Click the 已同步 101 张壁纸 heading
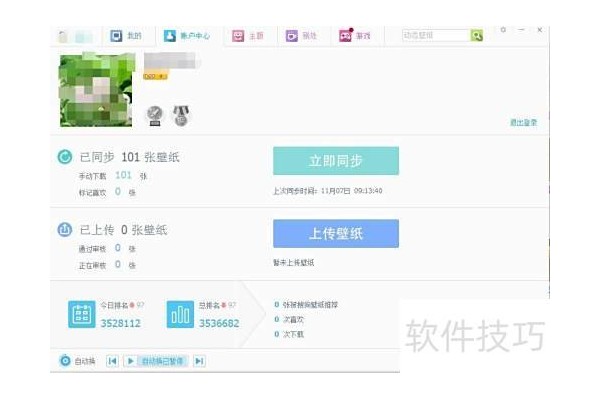 point(129,157)
